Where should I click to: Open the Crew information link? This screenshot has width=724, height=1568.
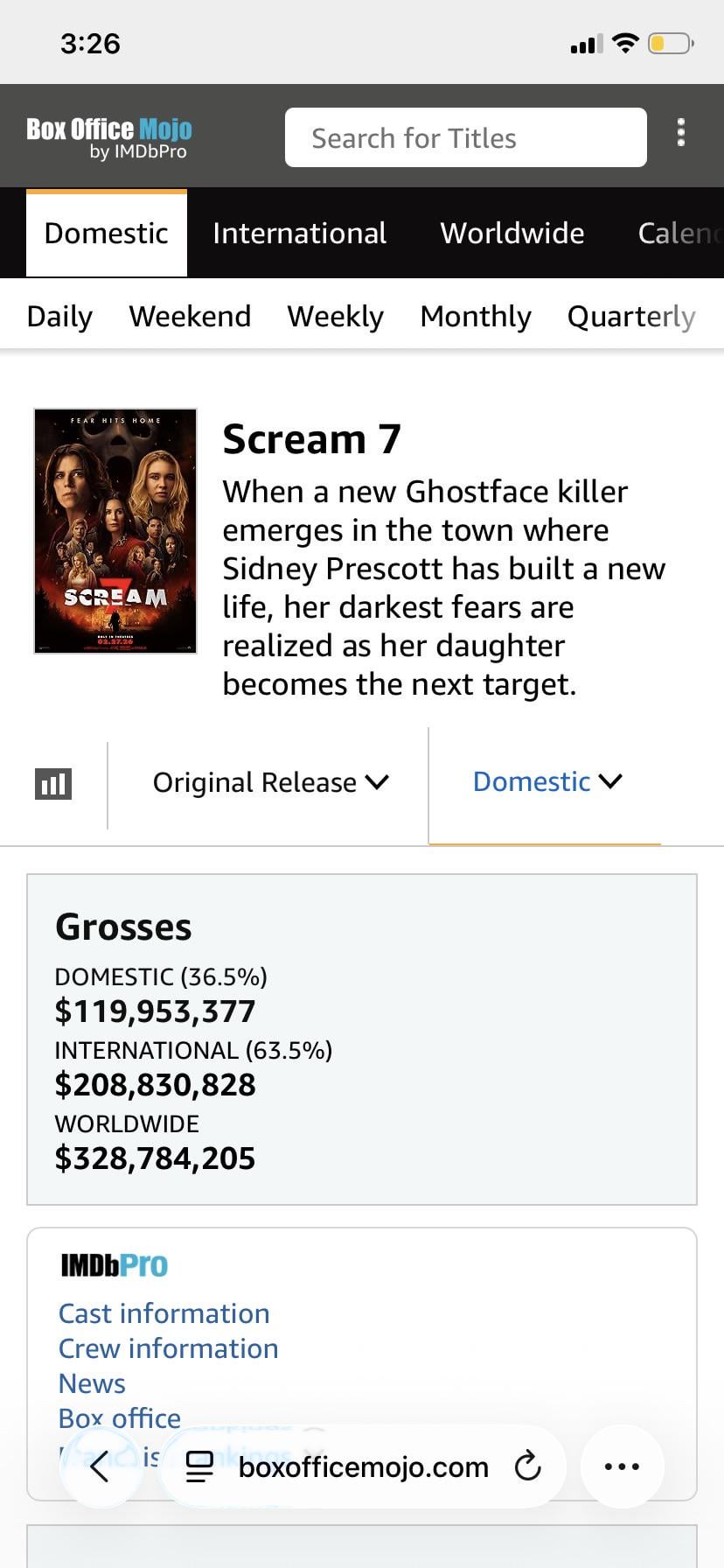(x=168, y=1348)
